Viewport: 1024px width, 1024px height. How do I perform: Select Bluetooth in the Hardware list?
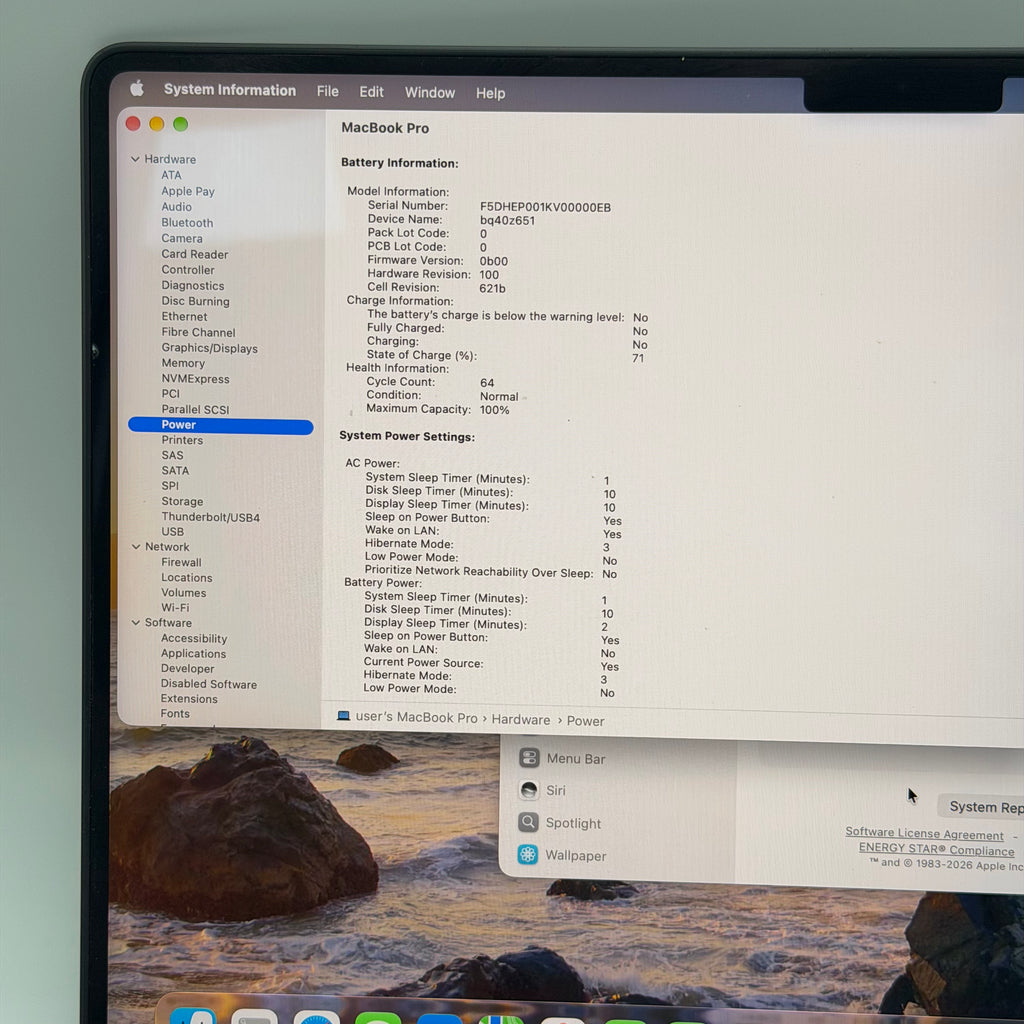pos(187,223)
